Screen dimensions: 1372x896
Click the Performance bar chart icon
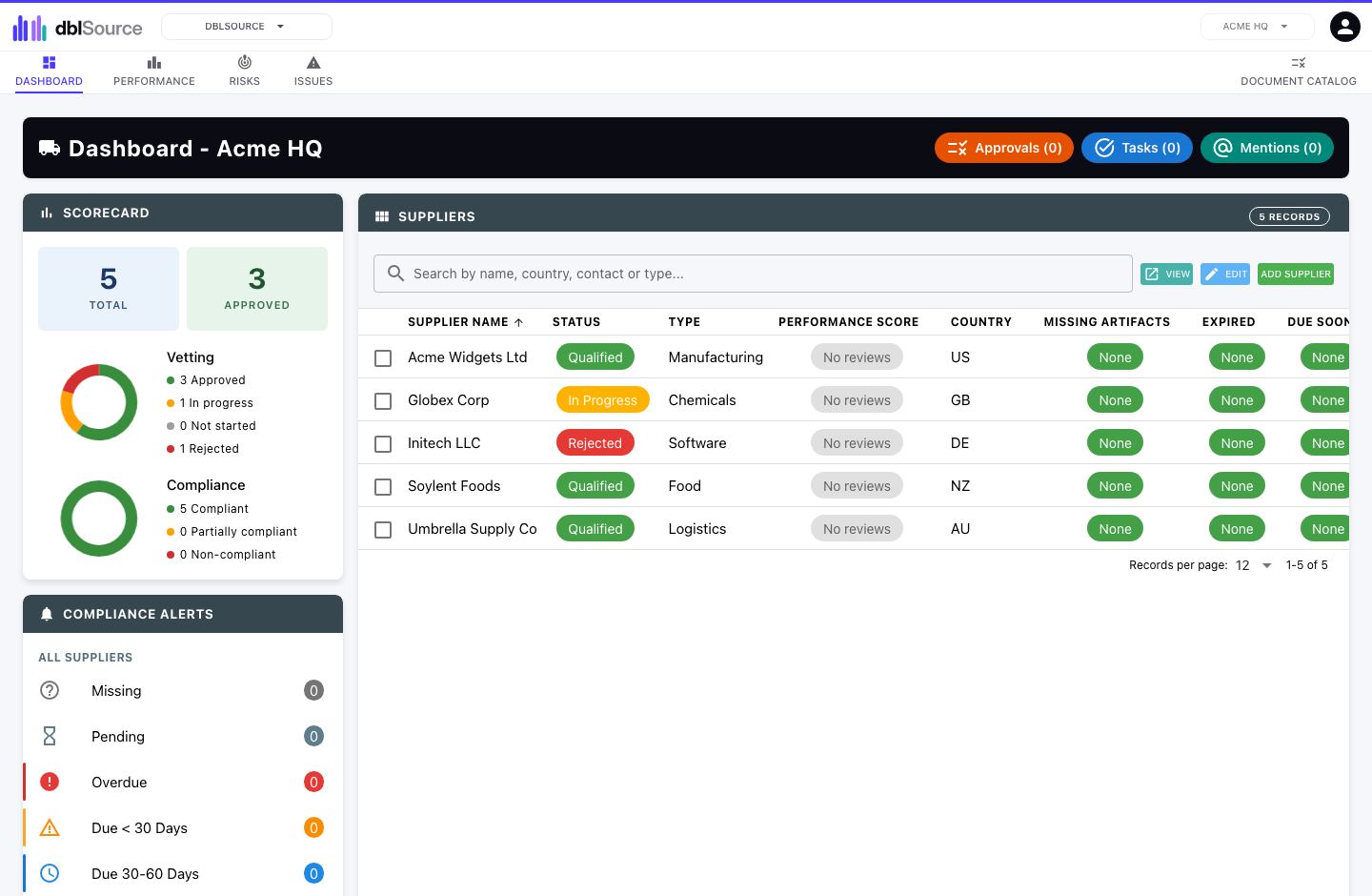coord(154,63)
